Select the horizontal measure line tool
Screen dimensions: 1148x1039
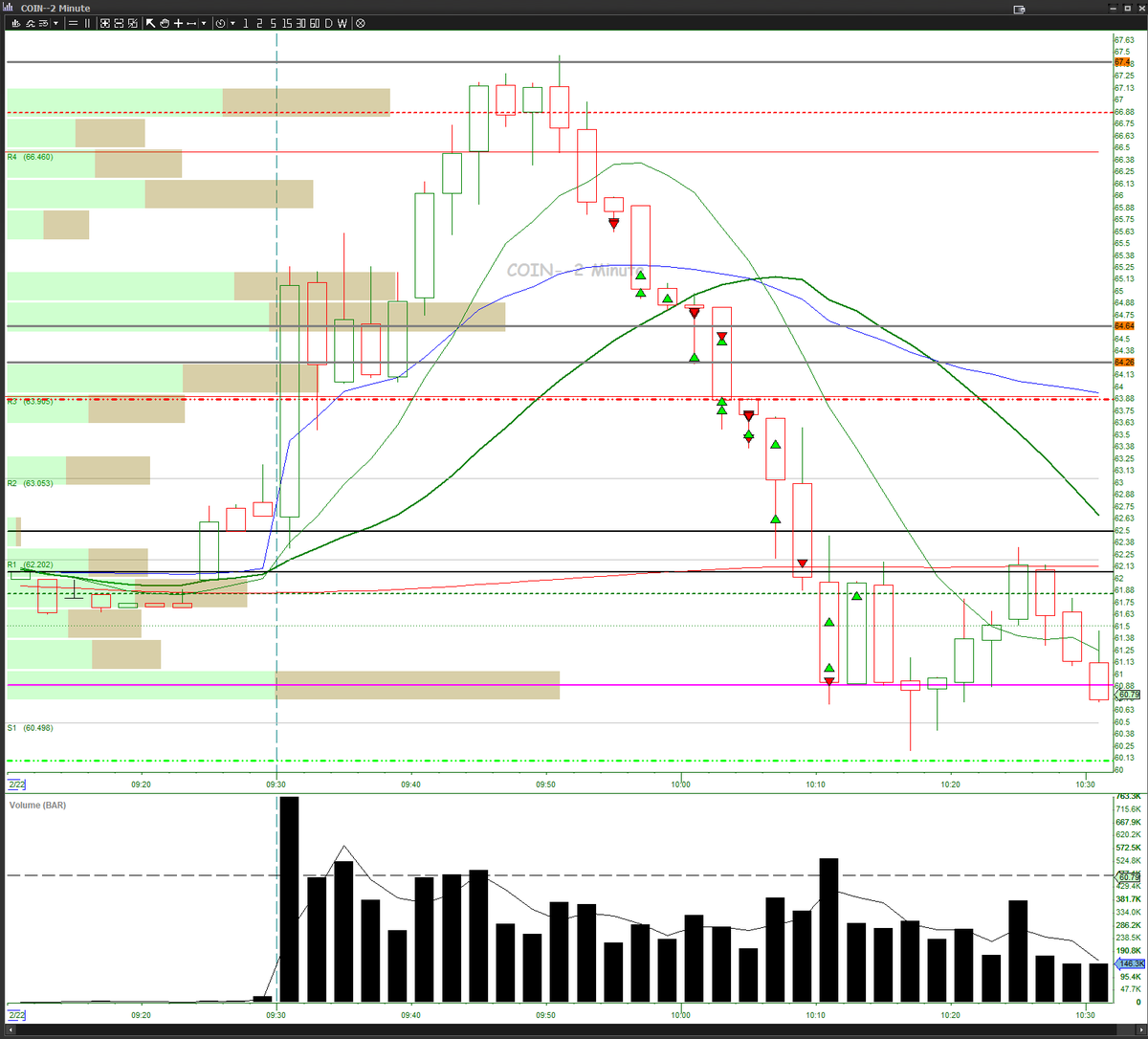tap(191, 23)
